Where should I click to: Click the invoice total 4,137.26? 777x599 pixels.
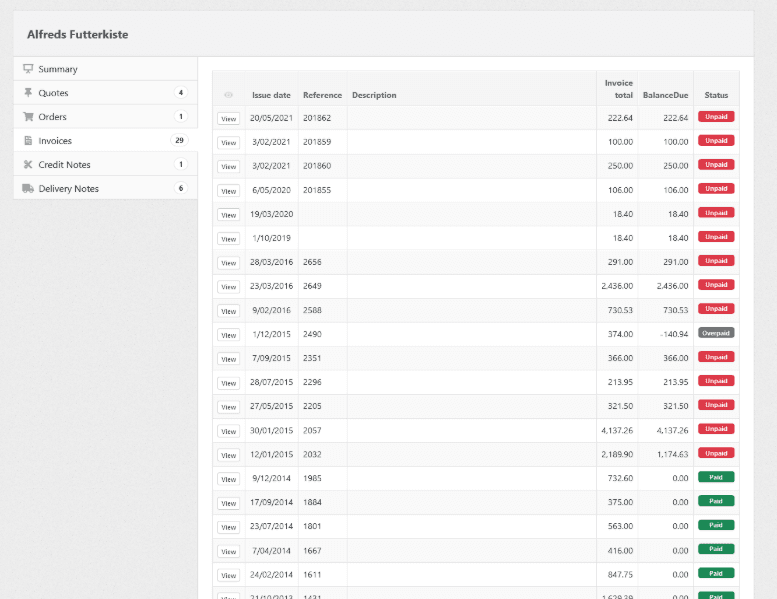617,431
